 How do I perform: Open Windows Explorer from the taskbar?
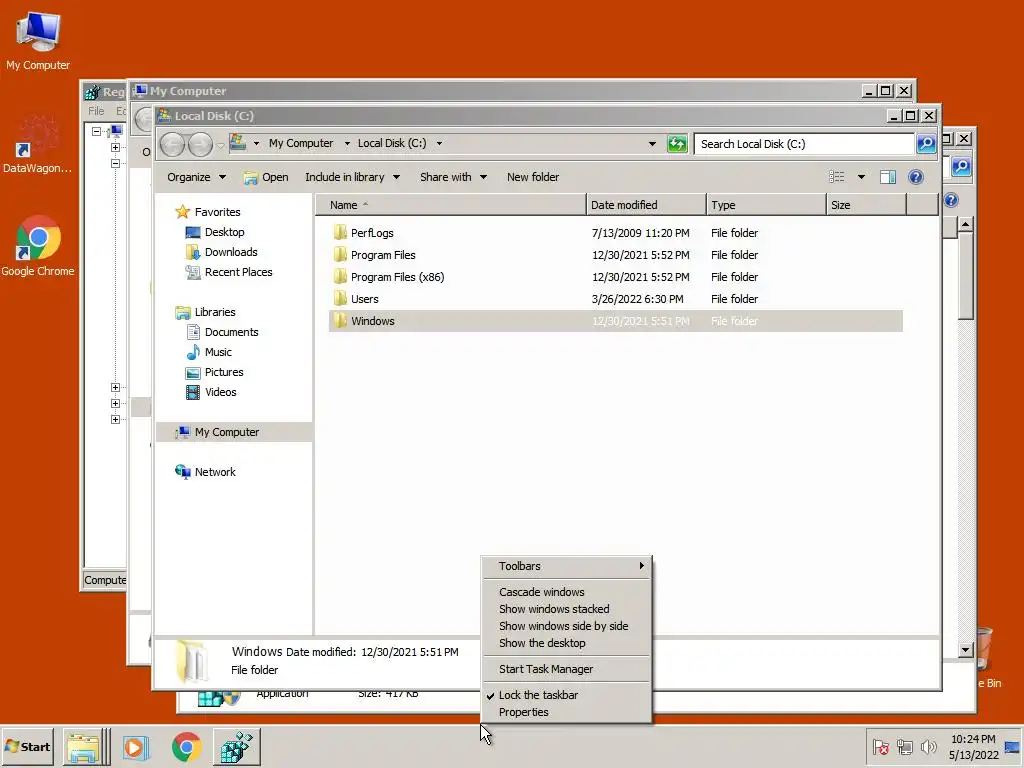pos(85,747)
